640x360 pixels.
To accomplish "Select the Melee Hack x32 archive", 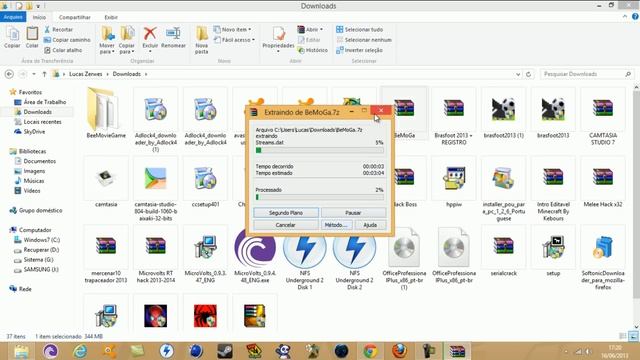I will [603, 182].
